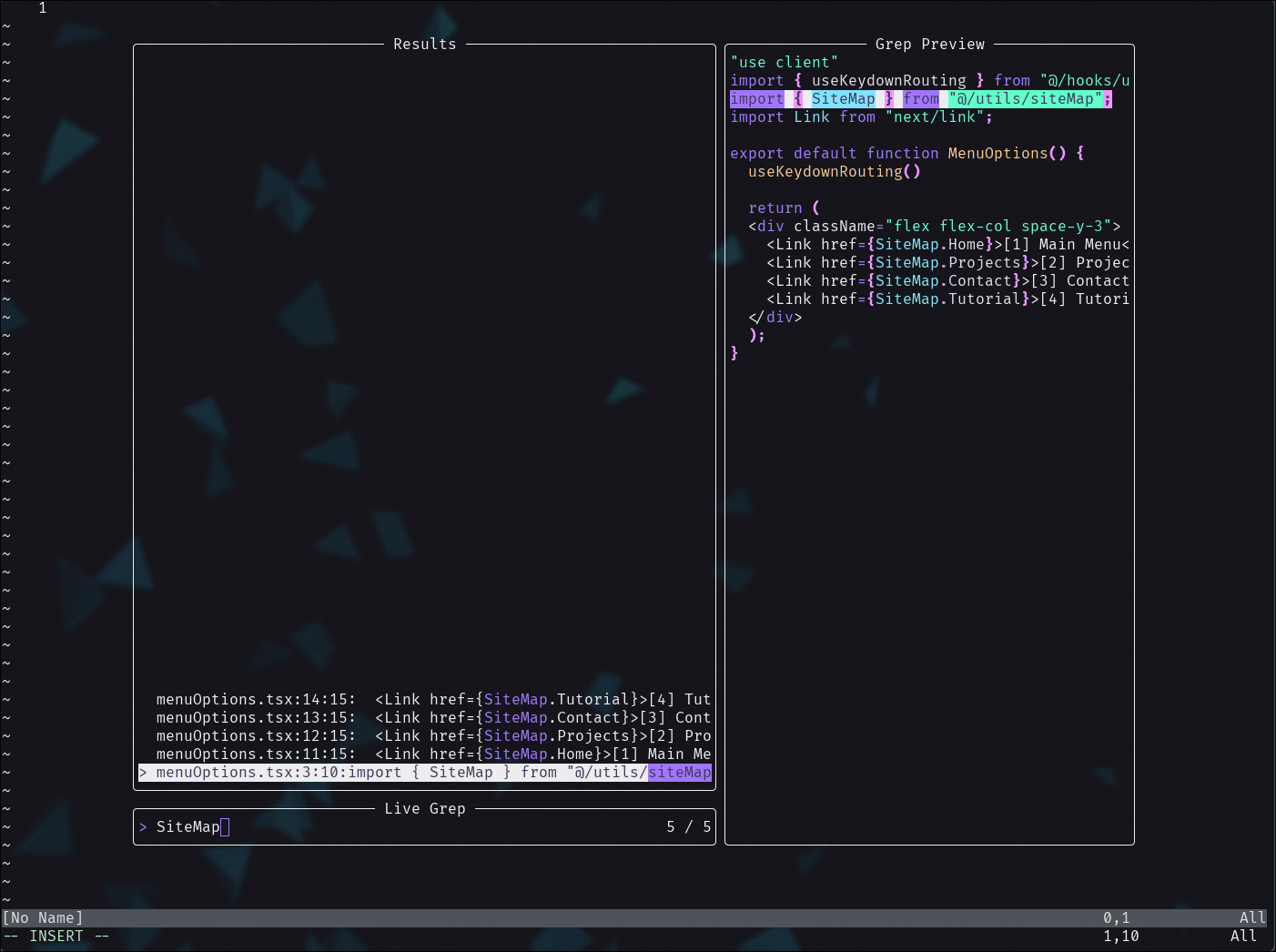Click the SiteMap.Home Link line in preview
1276x952 pixels.
click(x=910, y=244)
